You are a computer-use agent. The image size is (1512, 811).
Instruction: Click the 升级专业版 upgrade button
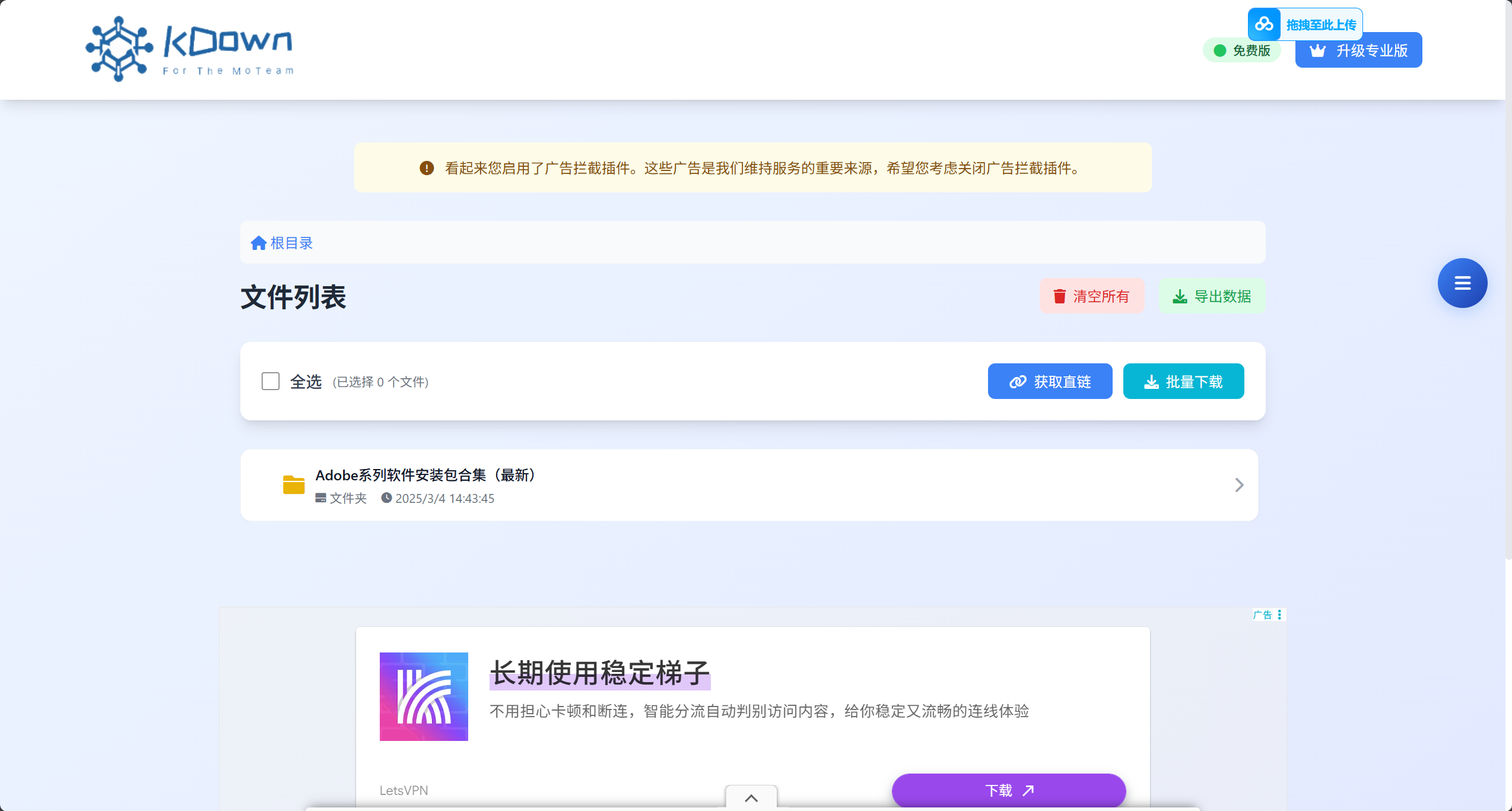coord(1365,53)
